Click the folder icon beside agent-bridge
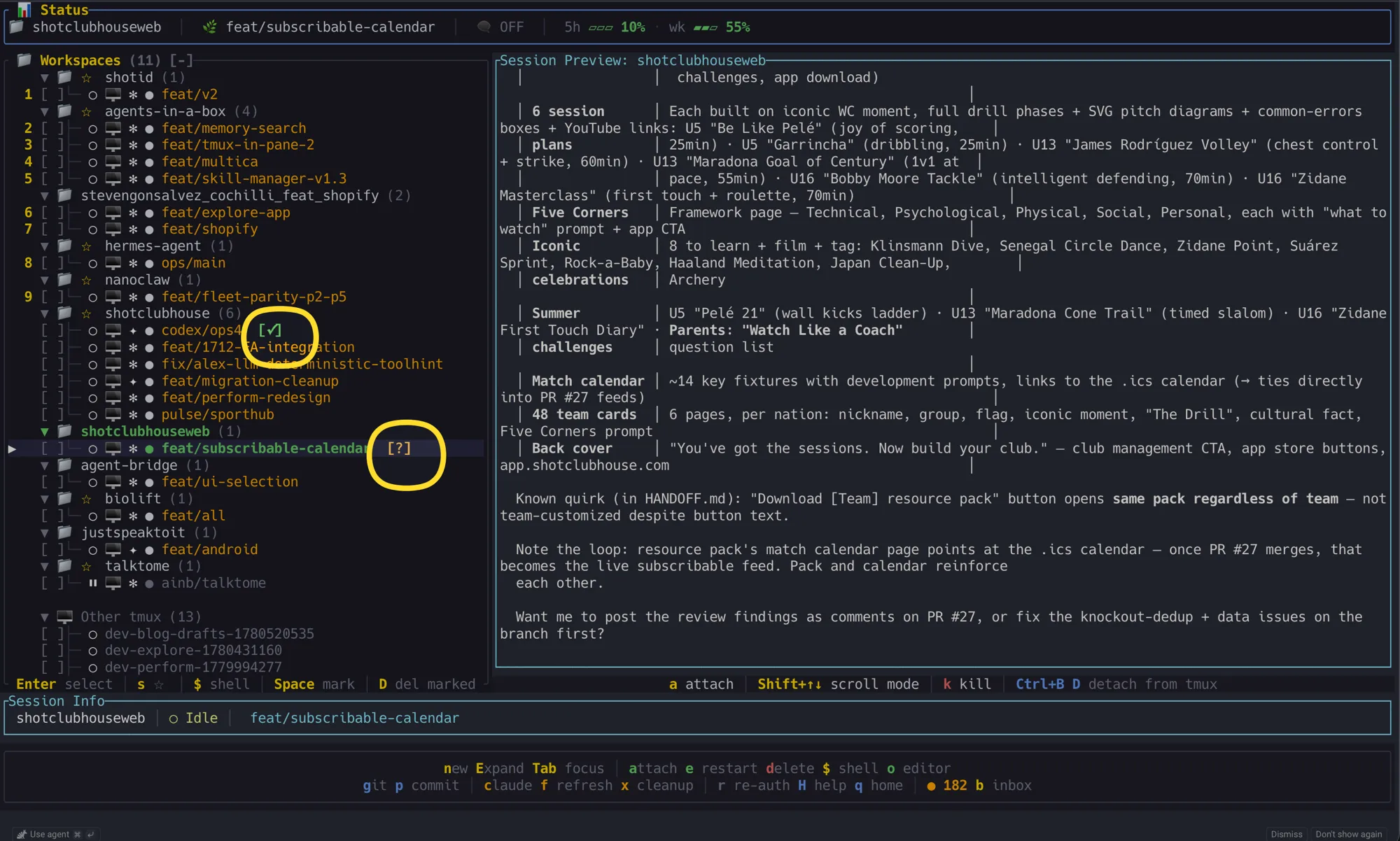The image size is (1400, 841). tap(65, 465)
